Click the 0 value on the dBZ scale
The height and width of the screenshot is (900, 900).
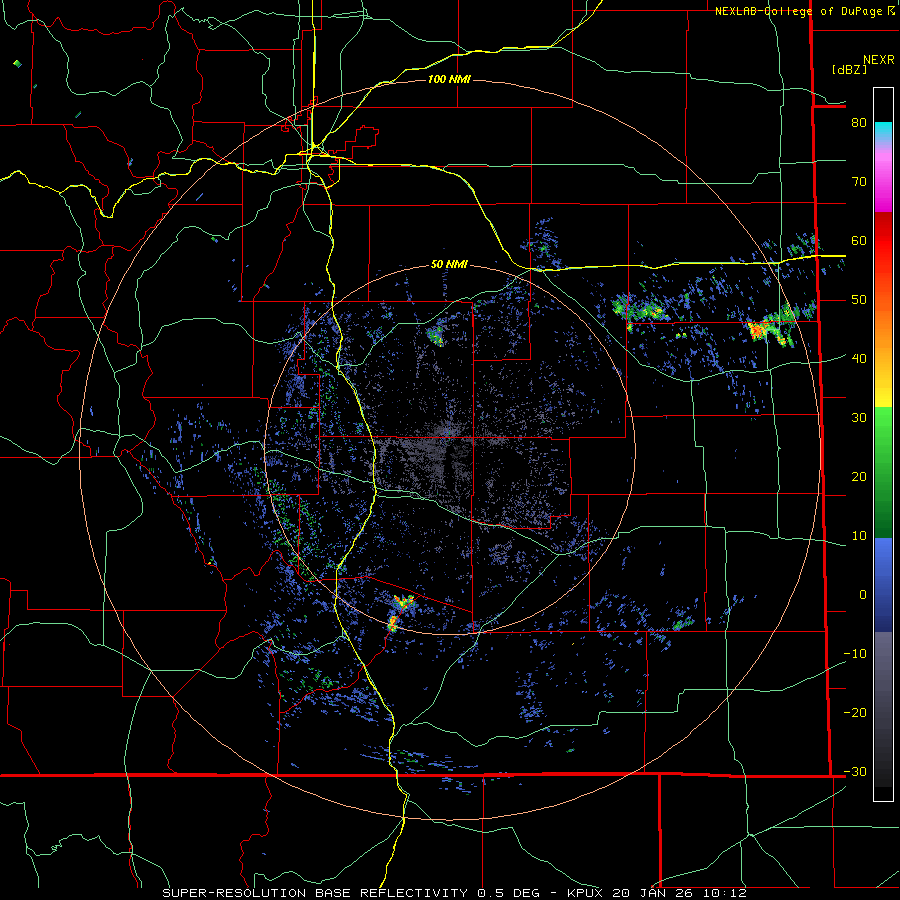pos(863,595)
